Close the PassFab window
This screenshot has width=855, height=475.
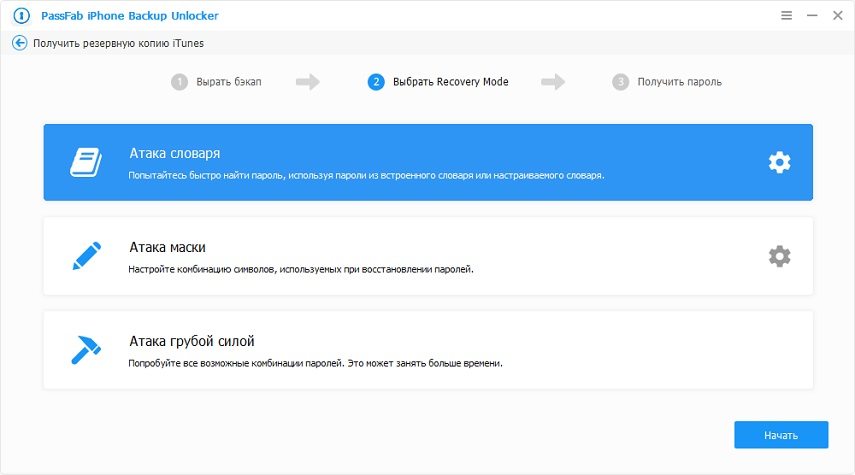(835, 16)
